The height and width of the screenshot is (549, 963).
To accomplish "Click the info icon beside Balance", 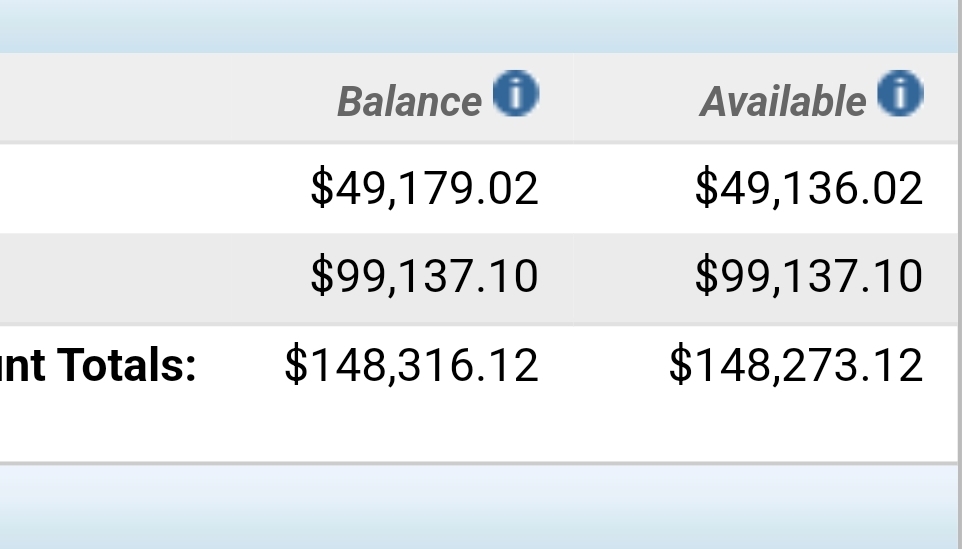I will pos(516,93).
